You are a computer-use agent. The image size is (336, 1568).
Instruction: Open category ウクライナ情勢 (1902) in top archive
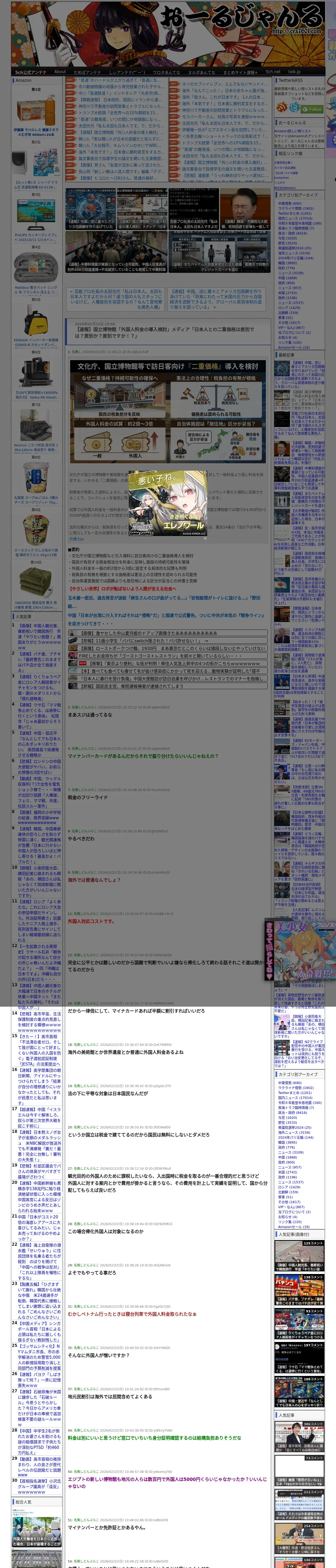[x=296, y=209]
